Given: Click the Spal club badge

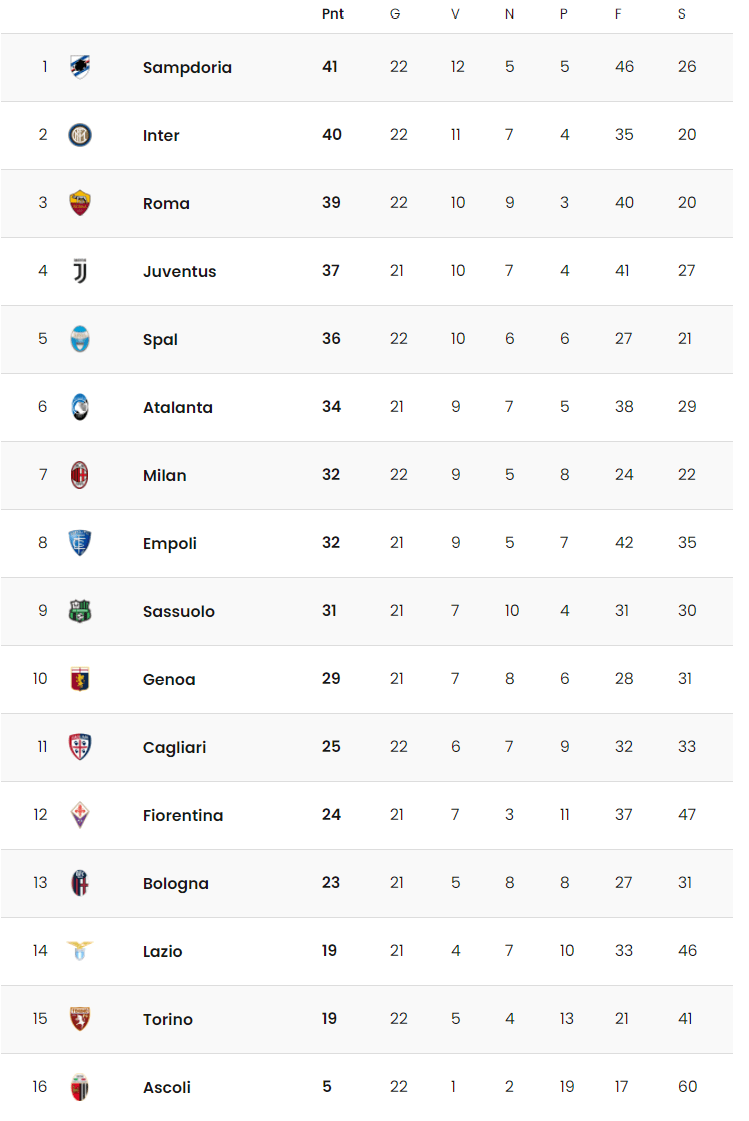Looking at the screenshot, I should pyautogui.click(x=80, y=339).
